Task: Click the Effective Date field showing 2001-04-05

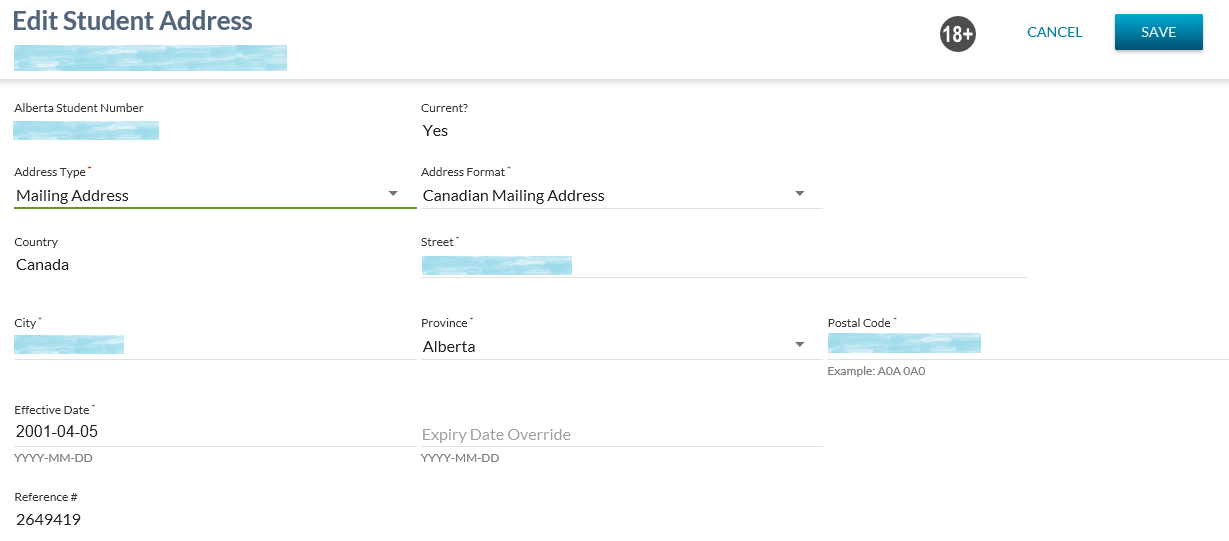Action: (x=214, y=432)
